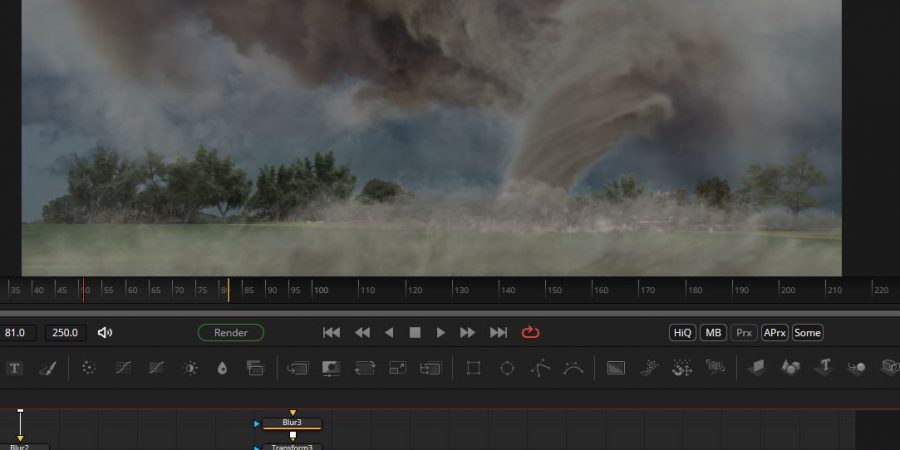
Task: Toggle HiQ high quality mode
Action: pos(682,333)
